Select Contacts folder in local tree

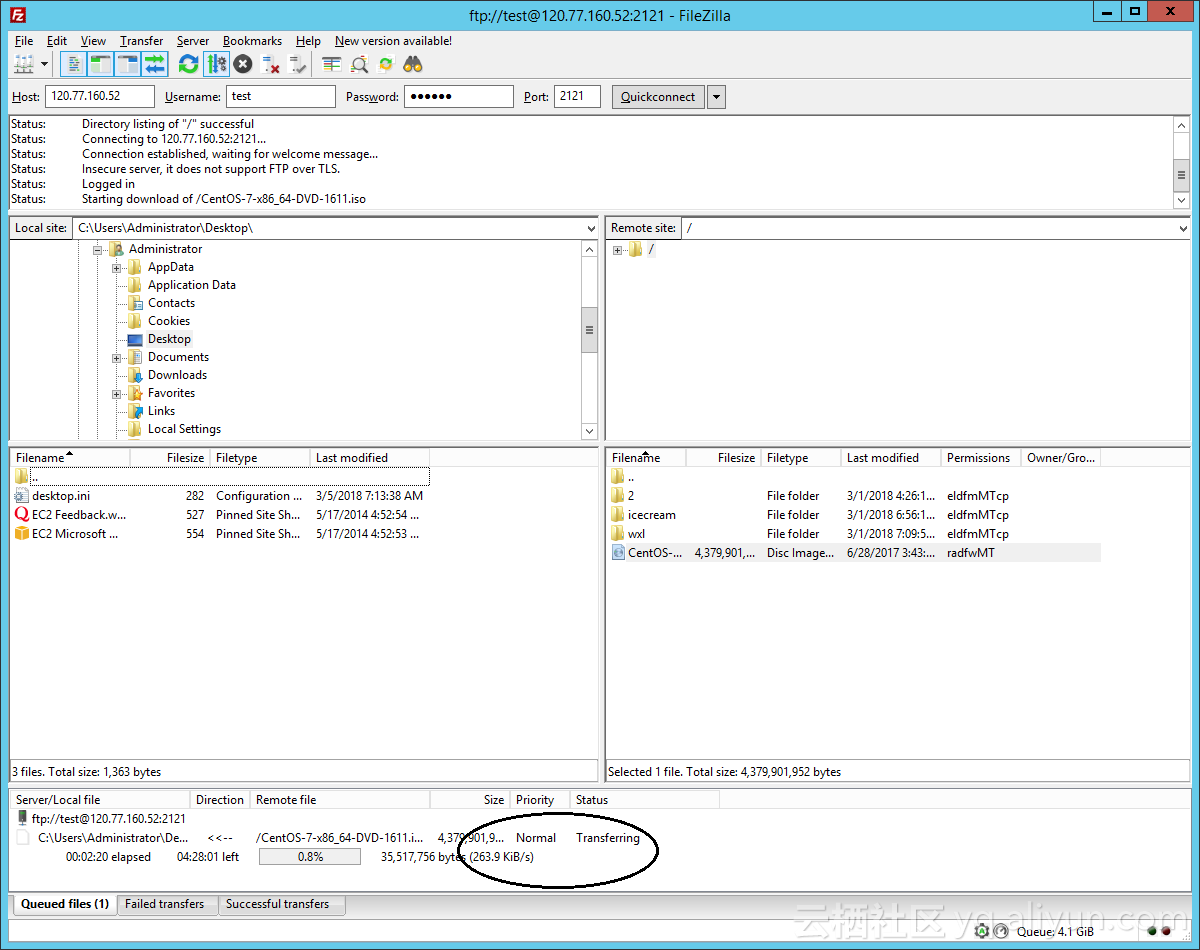[171, 303]
